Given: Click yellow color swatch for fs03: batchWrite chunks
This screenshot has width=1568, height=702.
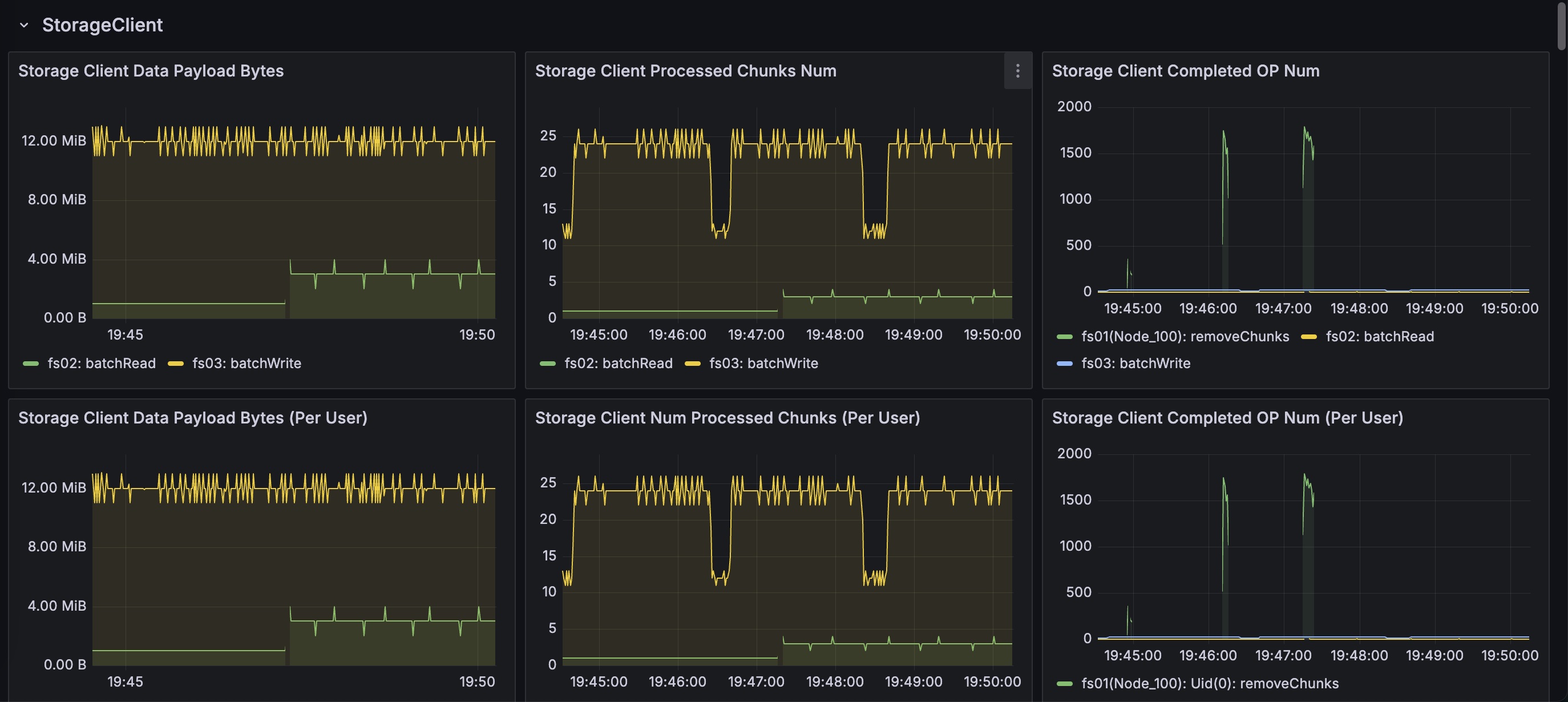Looking at the screenshot, I should 693,364.
